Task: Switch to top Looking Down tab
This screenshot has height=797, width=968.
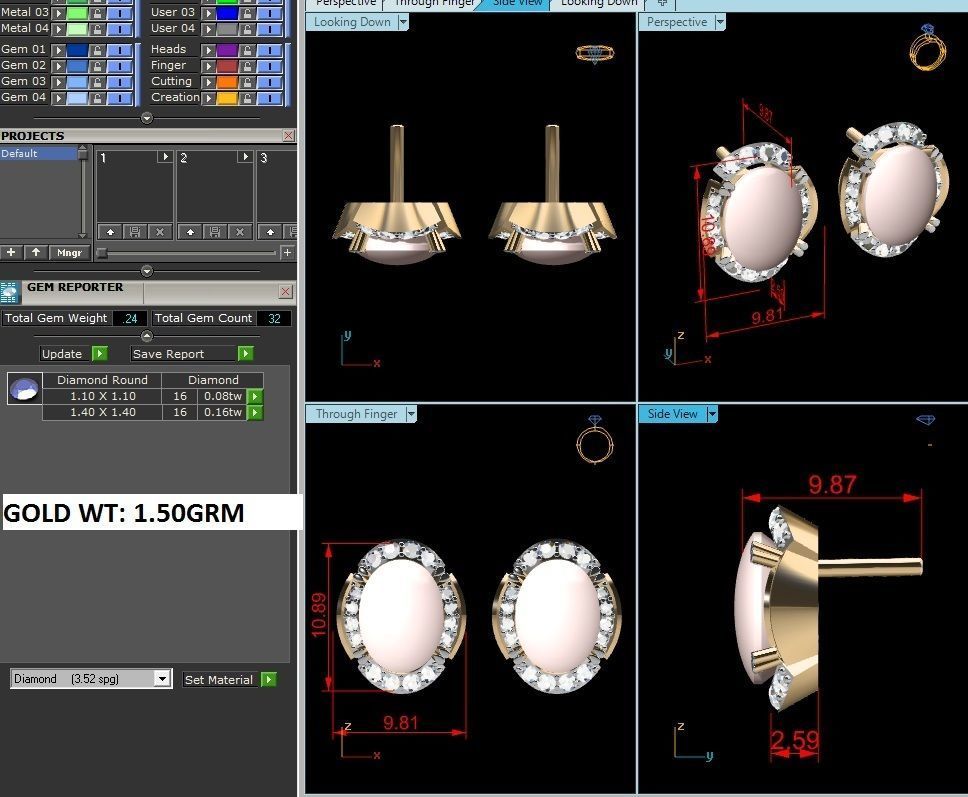Action: 599,3
